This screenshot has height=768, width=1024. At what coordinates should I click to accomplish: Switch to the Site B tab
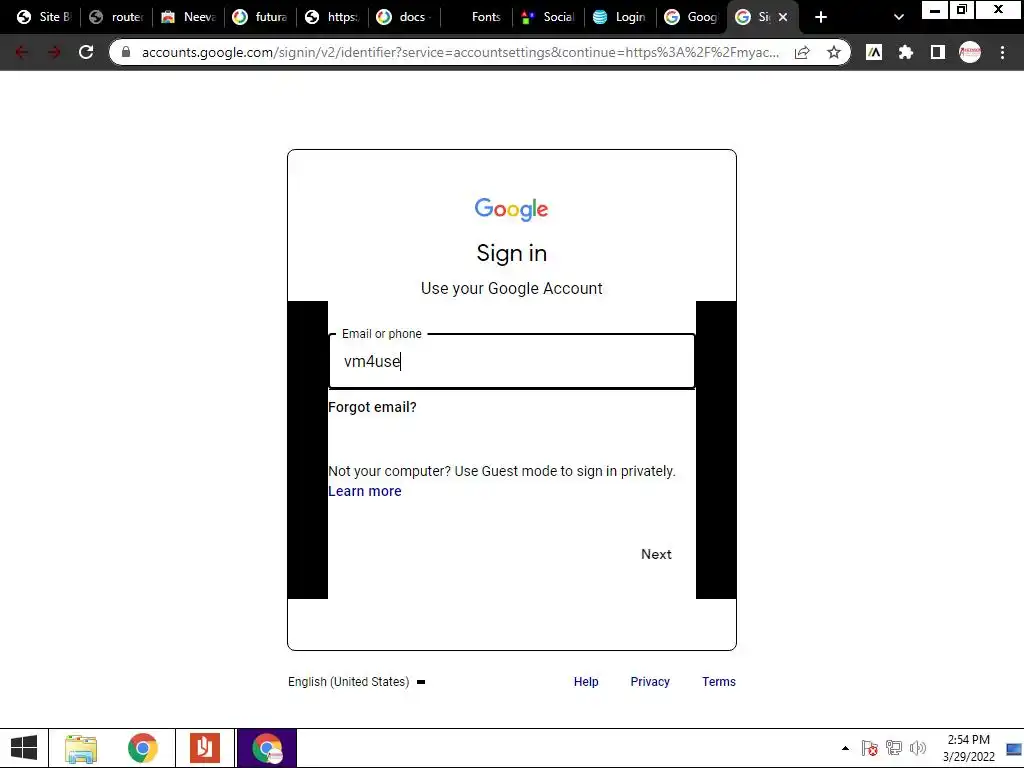tap(44, 17)
